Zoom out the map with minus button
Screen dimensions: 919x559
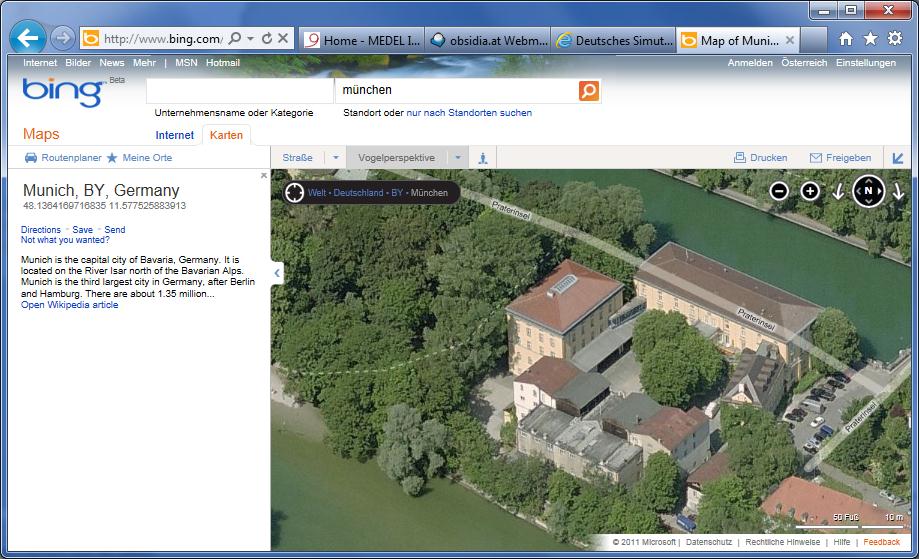(x=779, y=191)
